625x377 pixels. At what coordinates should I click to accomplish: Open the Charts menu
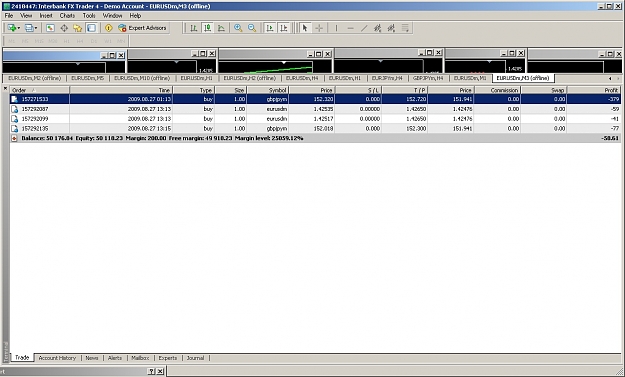click(x=67, y=16)
